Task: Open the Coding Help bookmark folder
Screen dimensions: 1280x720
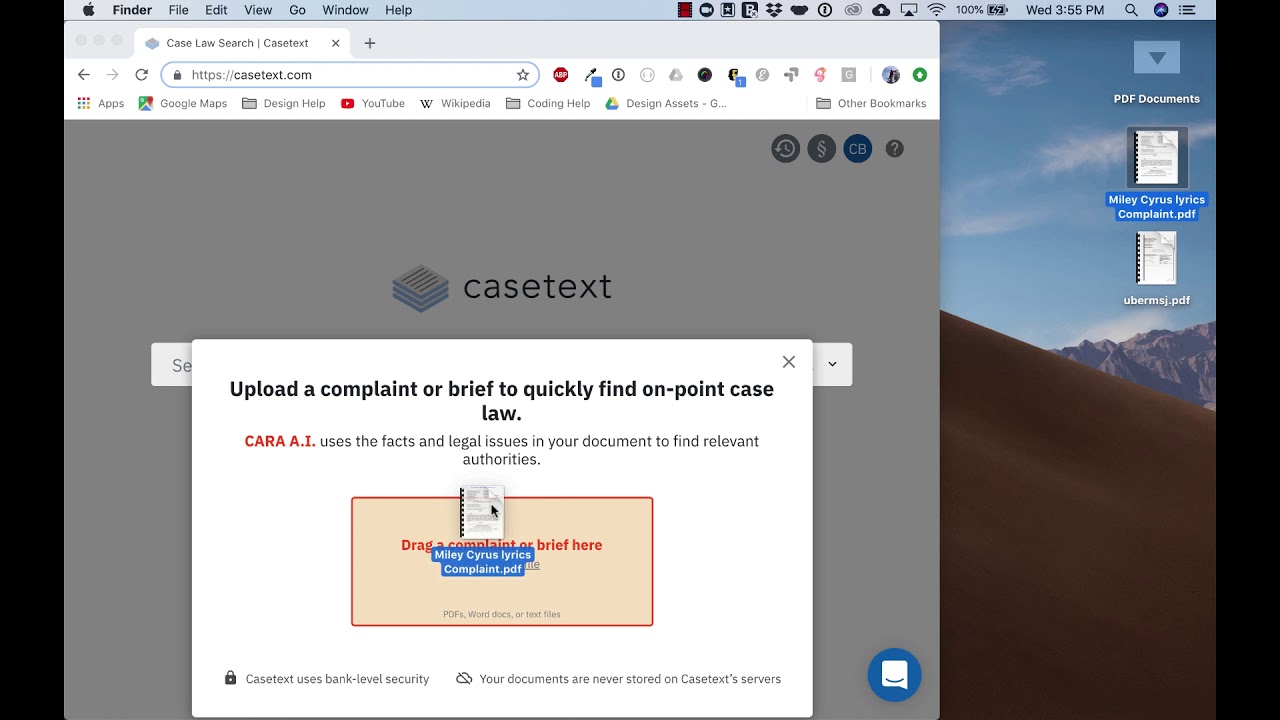Action: click(x=548, y=103)
